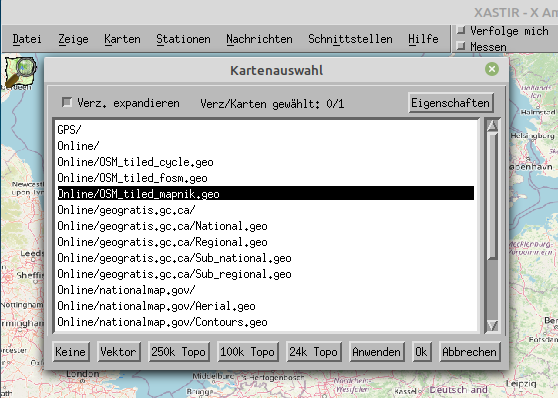Select nationalmap.gov/Contours.geo map entry

(x=265, y=322)
